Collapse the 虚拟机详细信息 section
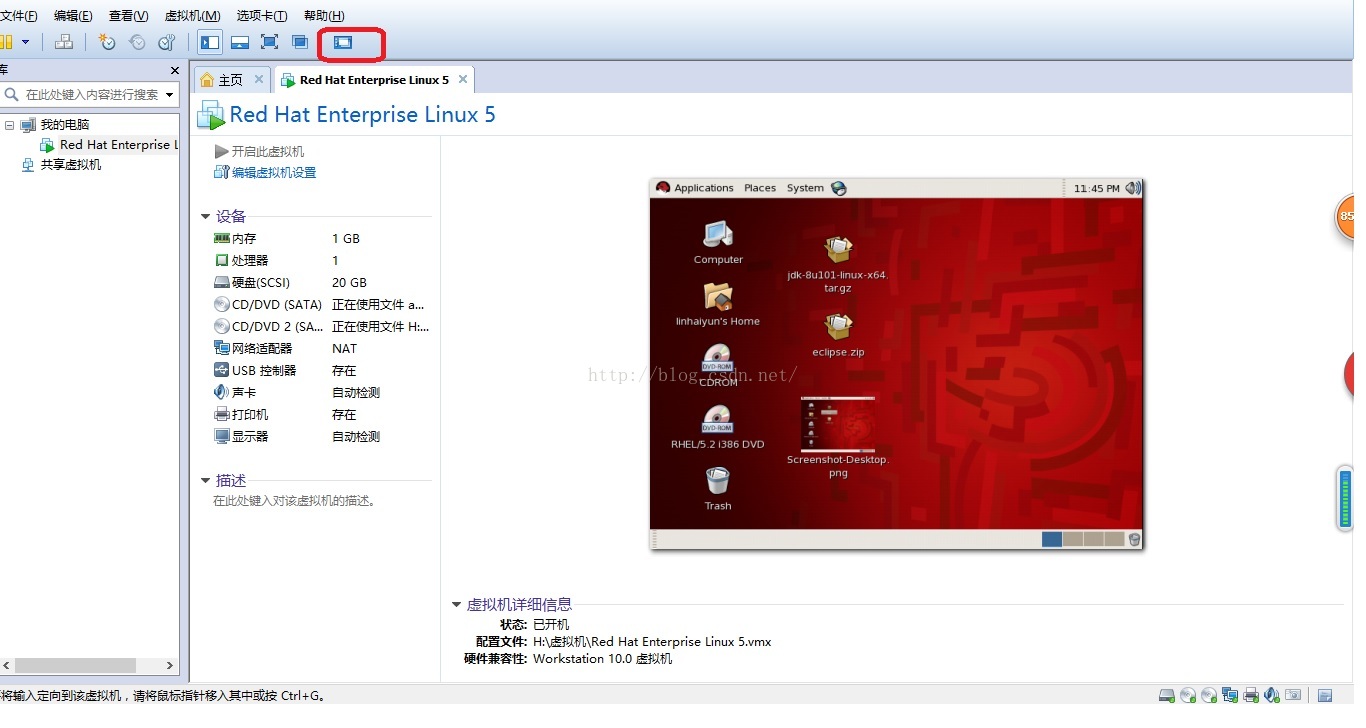1366x728 pixels. [457, 605]
